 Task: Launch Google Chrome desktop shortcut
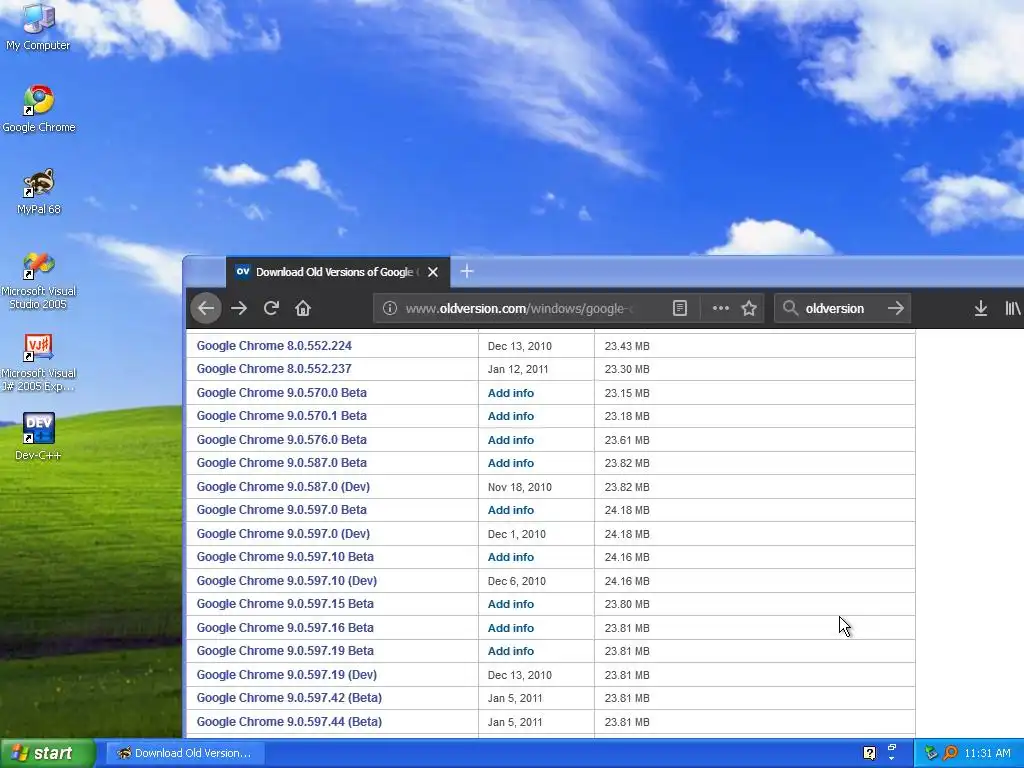click(39, 109)
